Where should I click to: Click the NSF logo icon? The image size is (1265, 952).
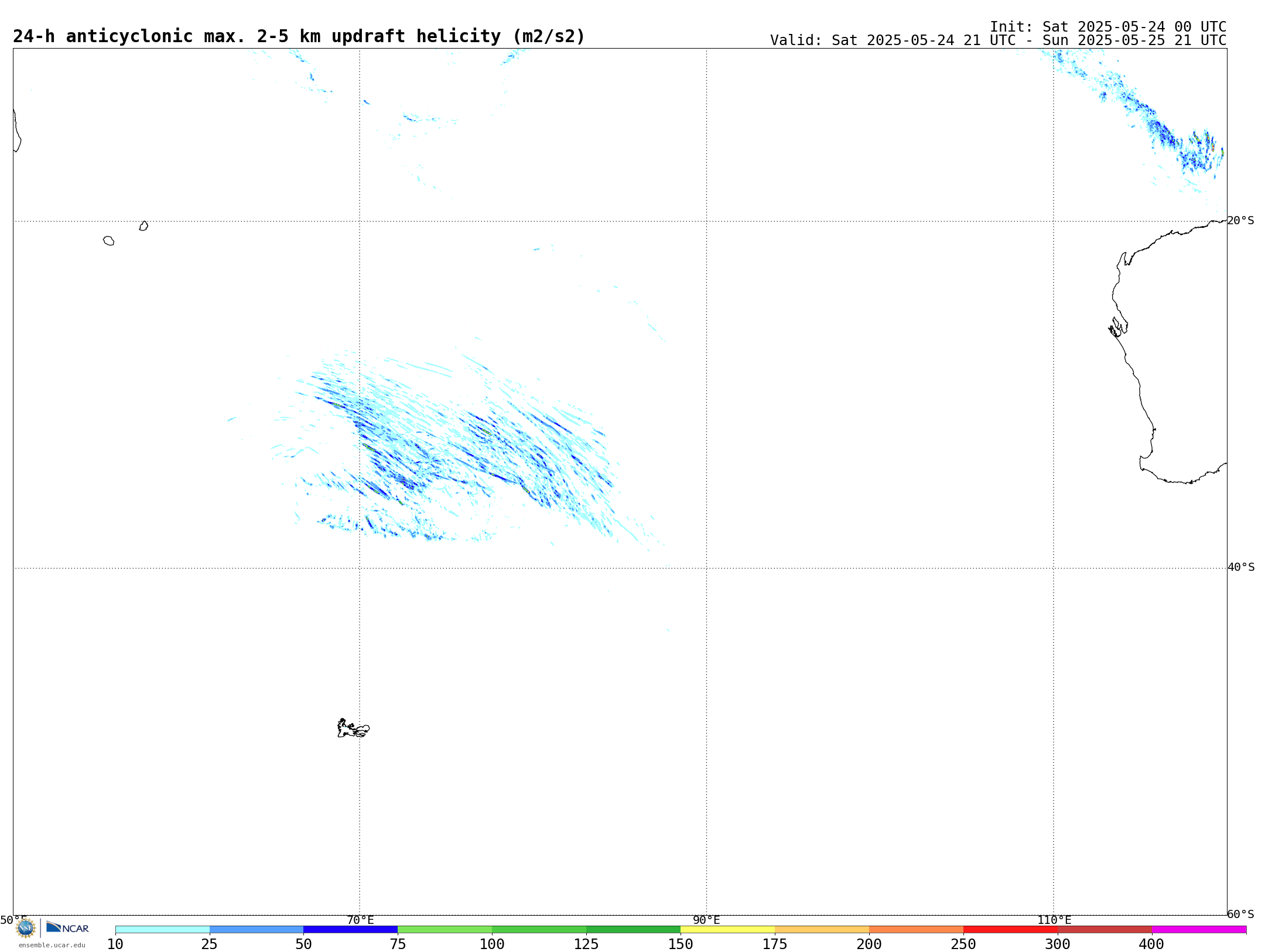click(x=26, y=928)
